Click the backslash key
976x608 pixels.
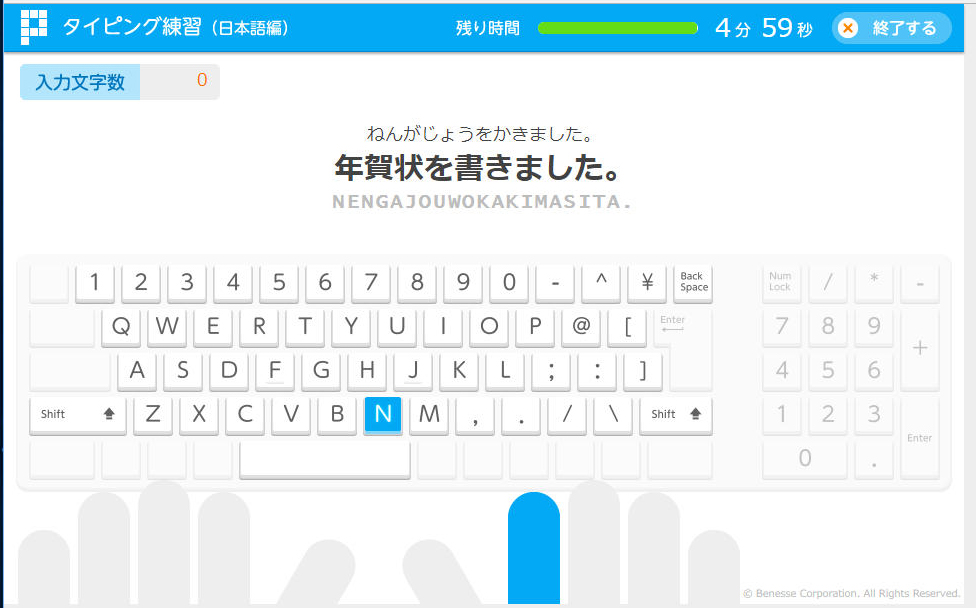coord(614,414)
